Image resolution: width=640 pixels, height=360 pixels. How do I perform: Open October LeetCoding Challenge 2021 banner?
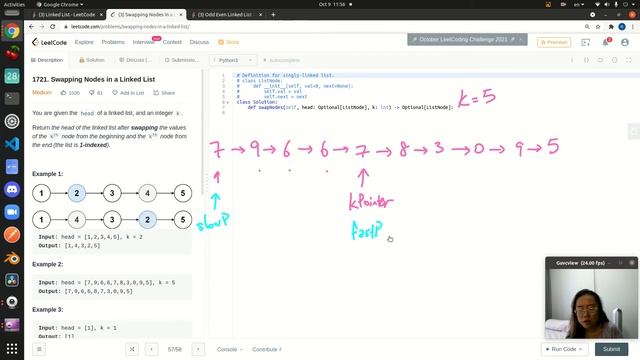tap(467, 40)
